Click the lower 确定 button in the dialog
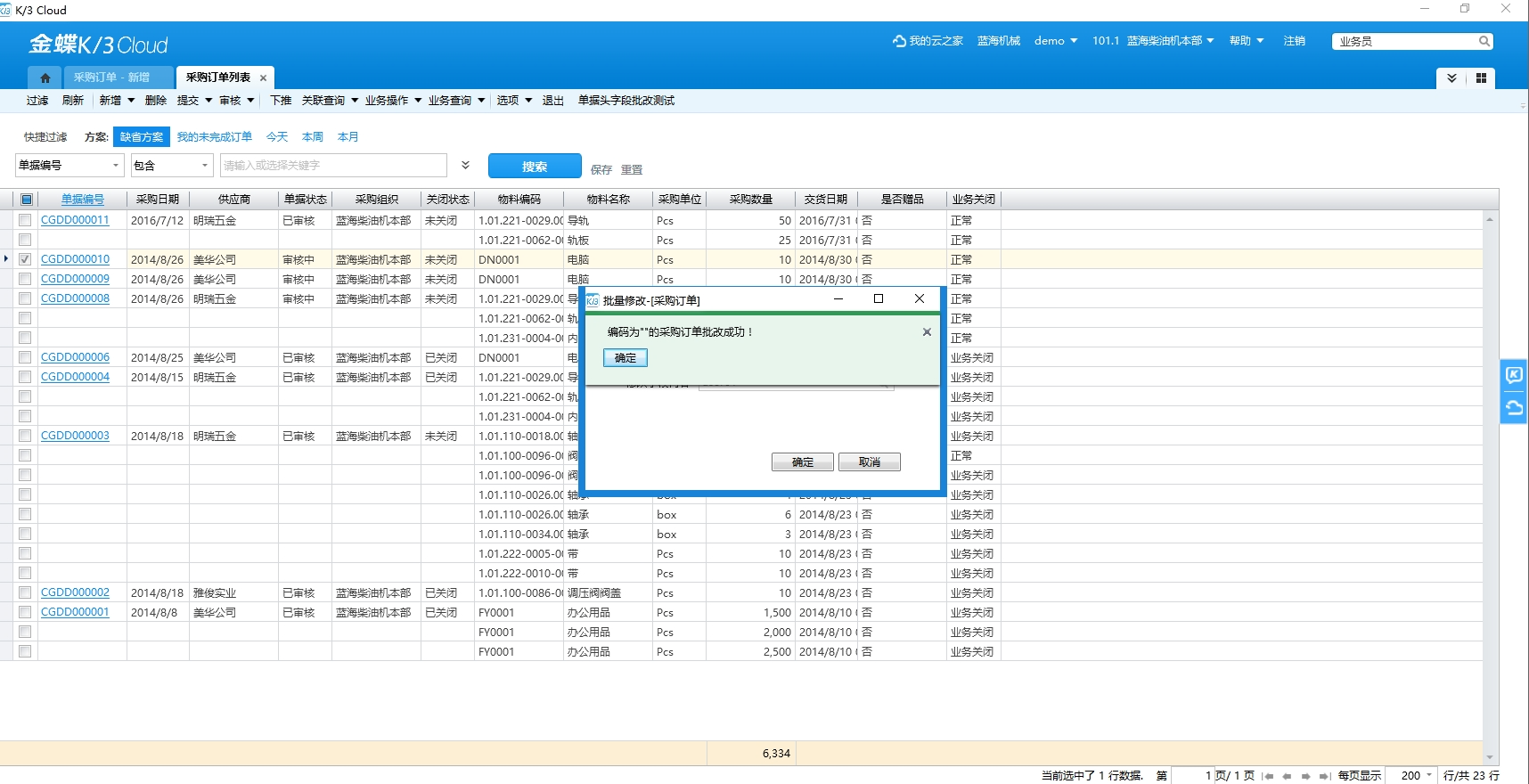This screenshot has height=784, width=1529. (803, 462)
